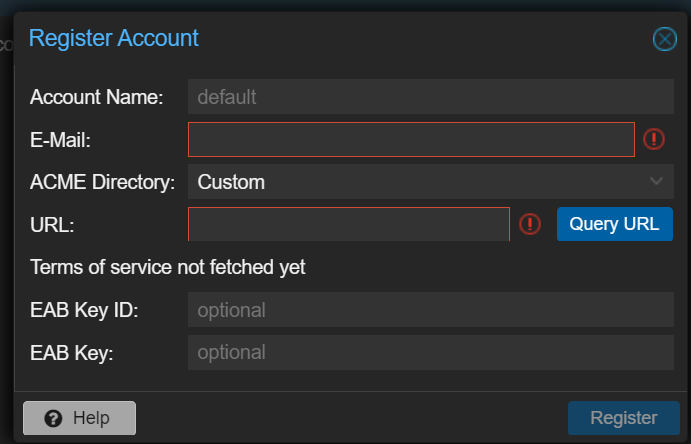Viewport: 691px width, 444px height.
Task: Close the Register Account dialog
Action: (x=665, y=39)
